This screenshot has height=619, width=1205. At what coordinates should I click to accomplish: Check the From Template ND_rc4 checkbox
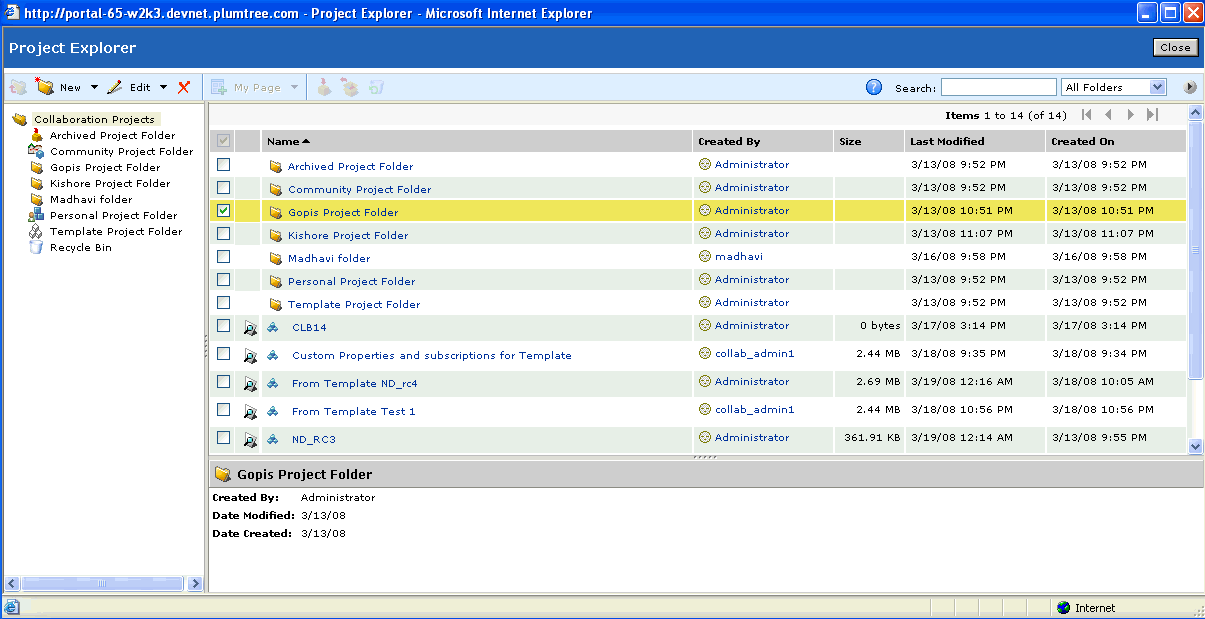tap(224, 381)
